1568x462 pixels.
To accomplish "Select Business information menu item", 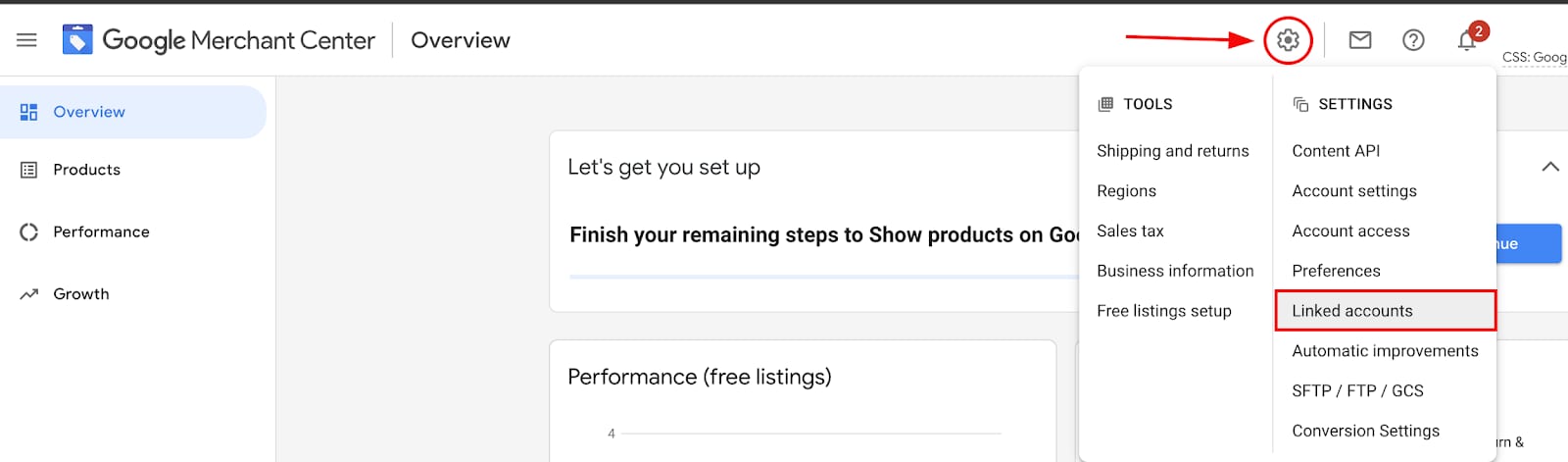I will coord(1175,271).
